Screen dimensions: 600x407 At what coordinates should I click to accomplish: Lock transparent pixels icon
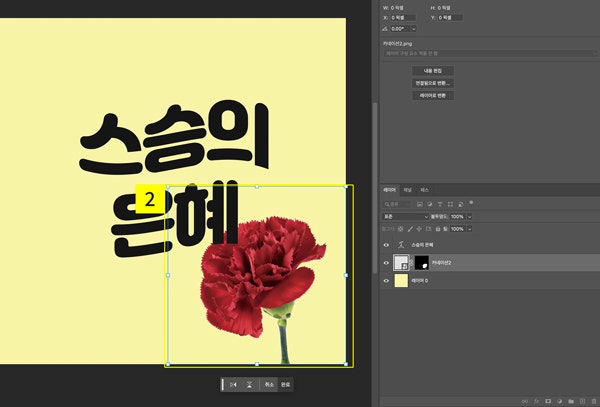[400, 229]
